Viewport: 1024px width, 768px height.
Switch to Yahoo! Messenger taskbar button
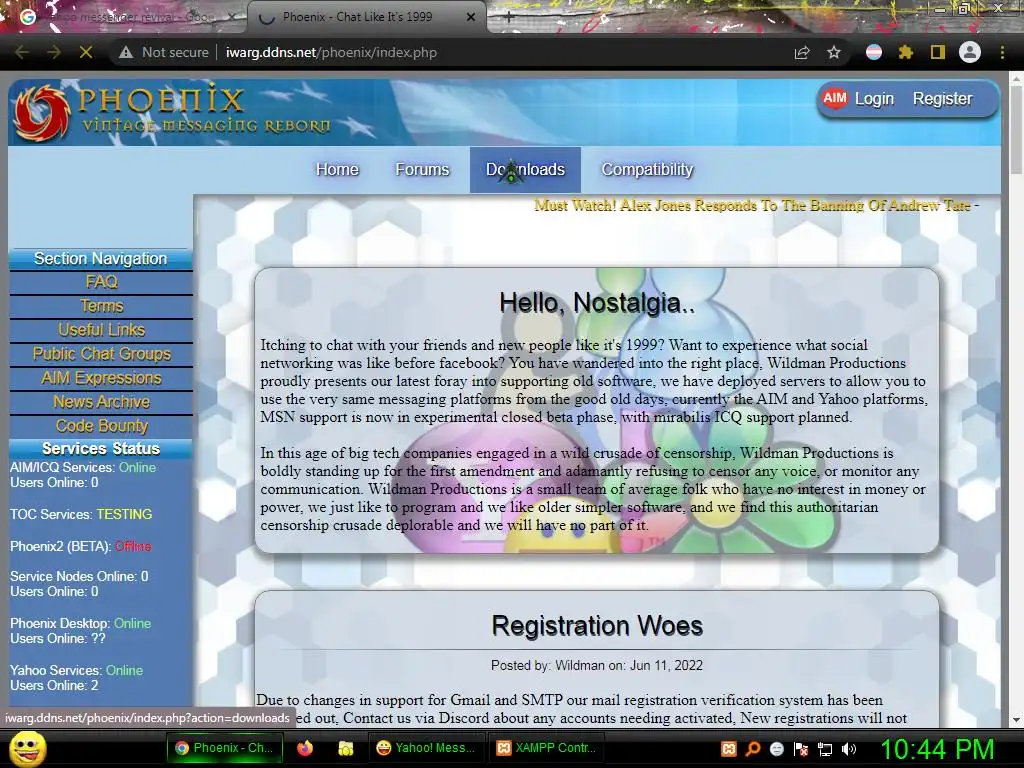pos(426,748)
